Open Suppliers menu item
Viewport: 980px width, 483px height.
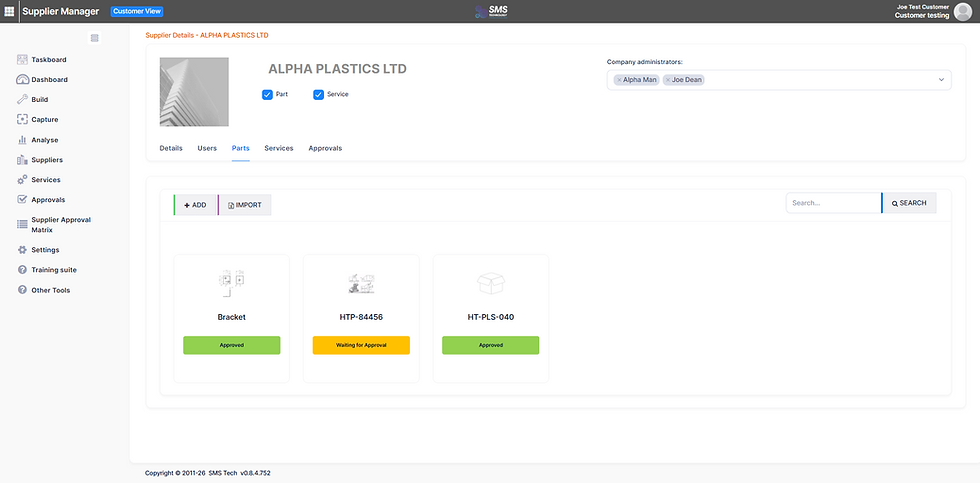(x=47, y=160)
